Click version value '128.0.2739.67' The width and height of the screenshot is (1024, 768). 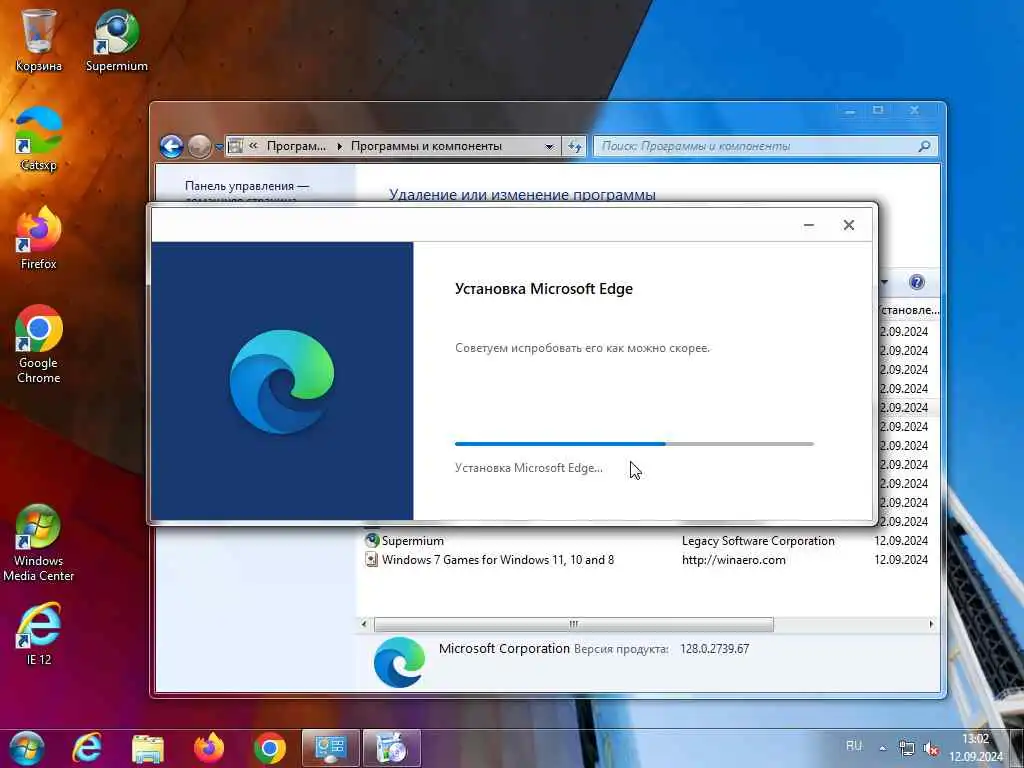pos(714,649)
